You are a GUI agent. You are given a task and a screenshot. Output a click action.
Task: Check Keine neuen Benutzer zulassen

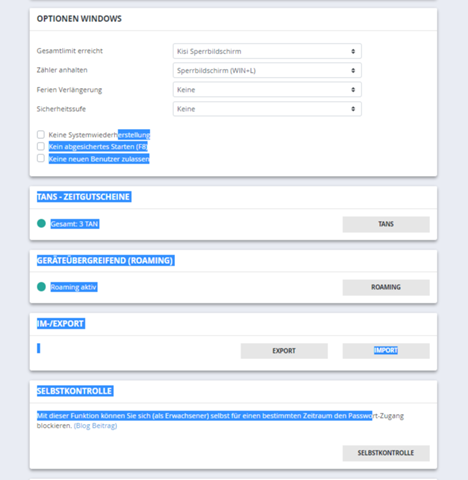click(41, 158)
